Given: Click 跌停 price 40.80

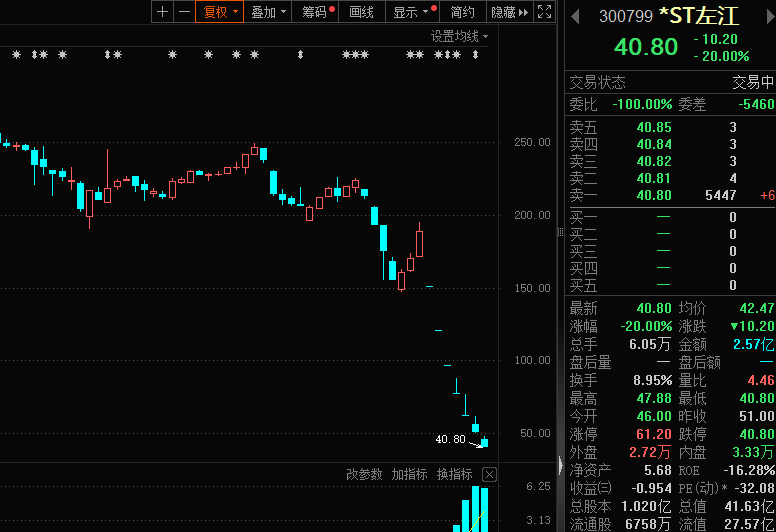Looking at the screenshot, I should pos(757,435).
